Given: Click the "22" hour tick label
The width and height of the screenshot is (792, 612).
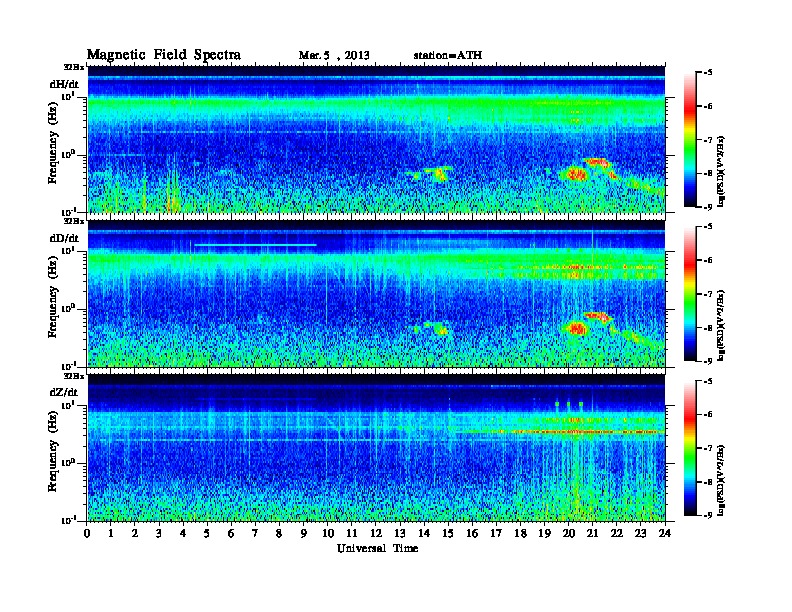Looking at the screenshot, I should (617, 533).
